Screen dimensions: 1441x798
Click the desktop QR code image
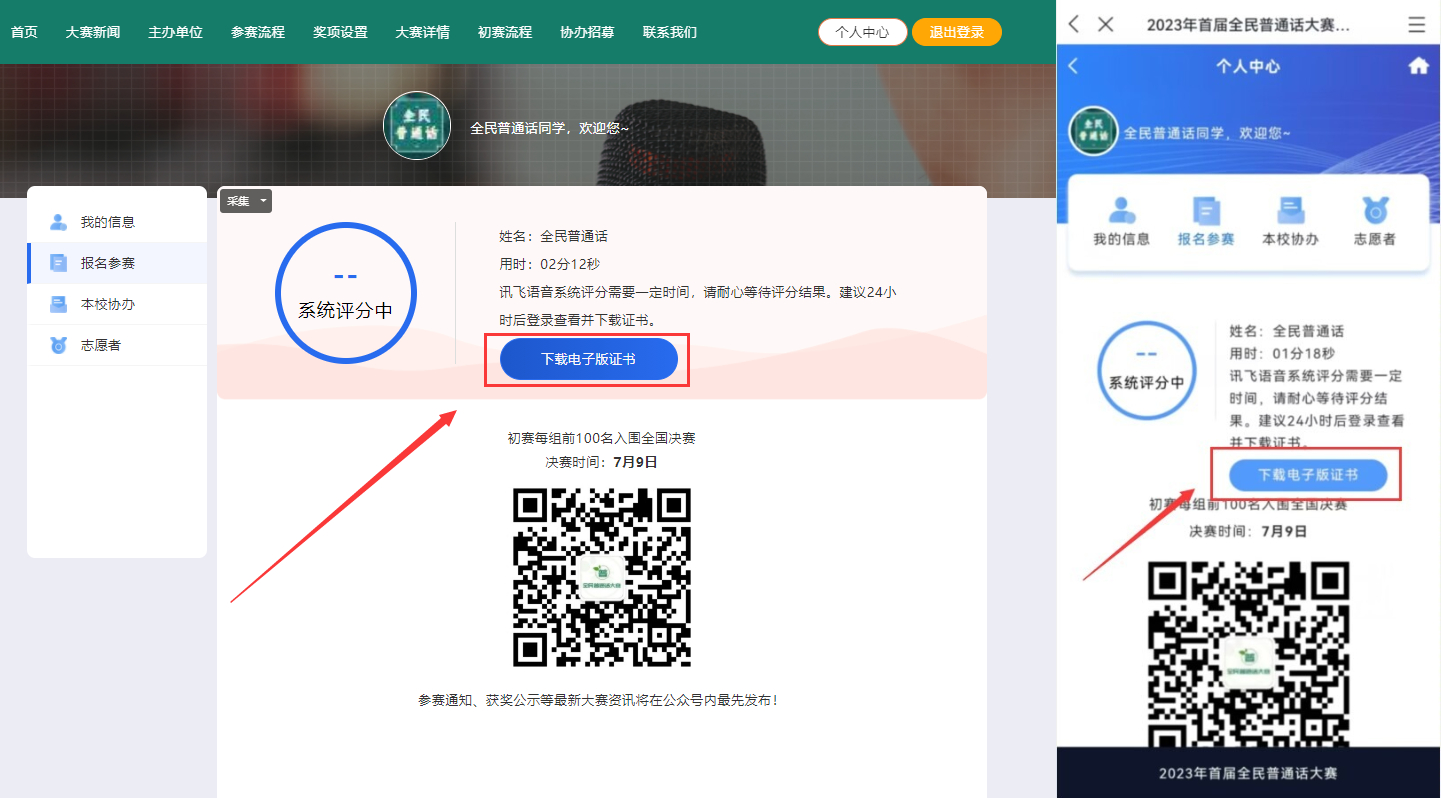pyautogui.click(x=602, y=577)
